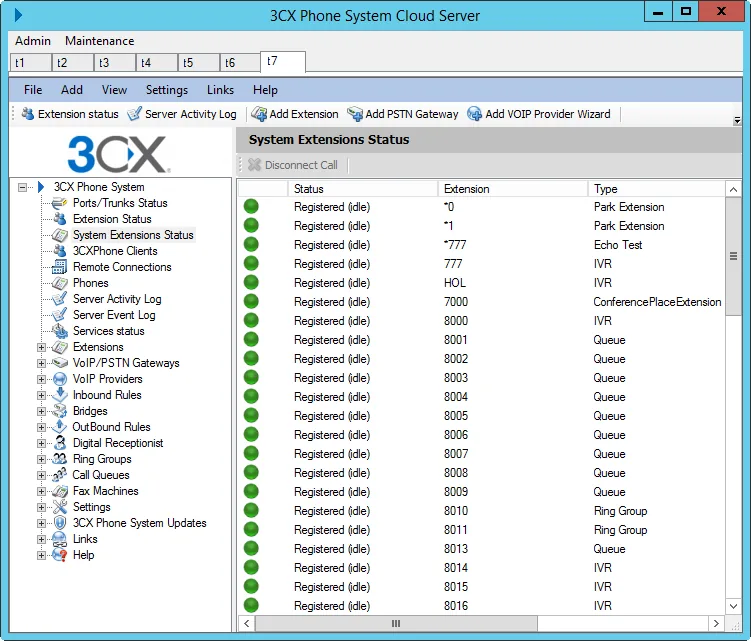751x641 pixels.
Task: Open the Add VOIP Provider Wizard icon
Action: point(474,114)
